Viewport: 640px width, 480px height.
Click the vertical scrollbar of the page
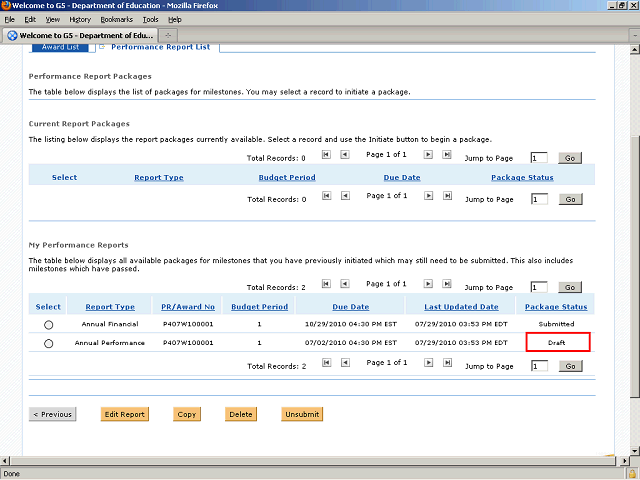pyautogui.click(x=632, y=250)
